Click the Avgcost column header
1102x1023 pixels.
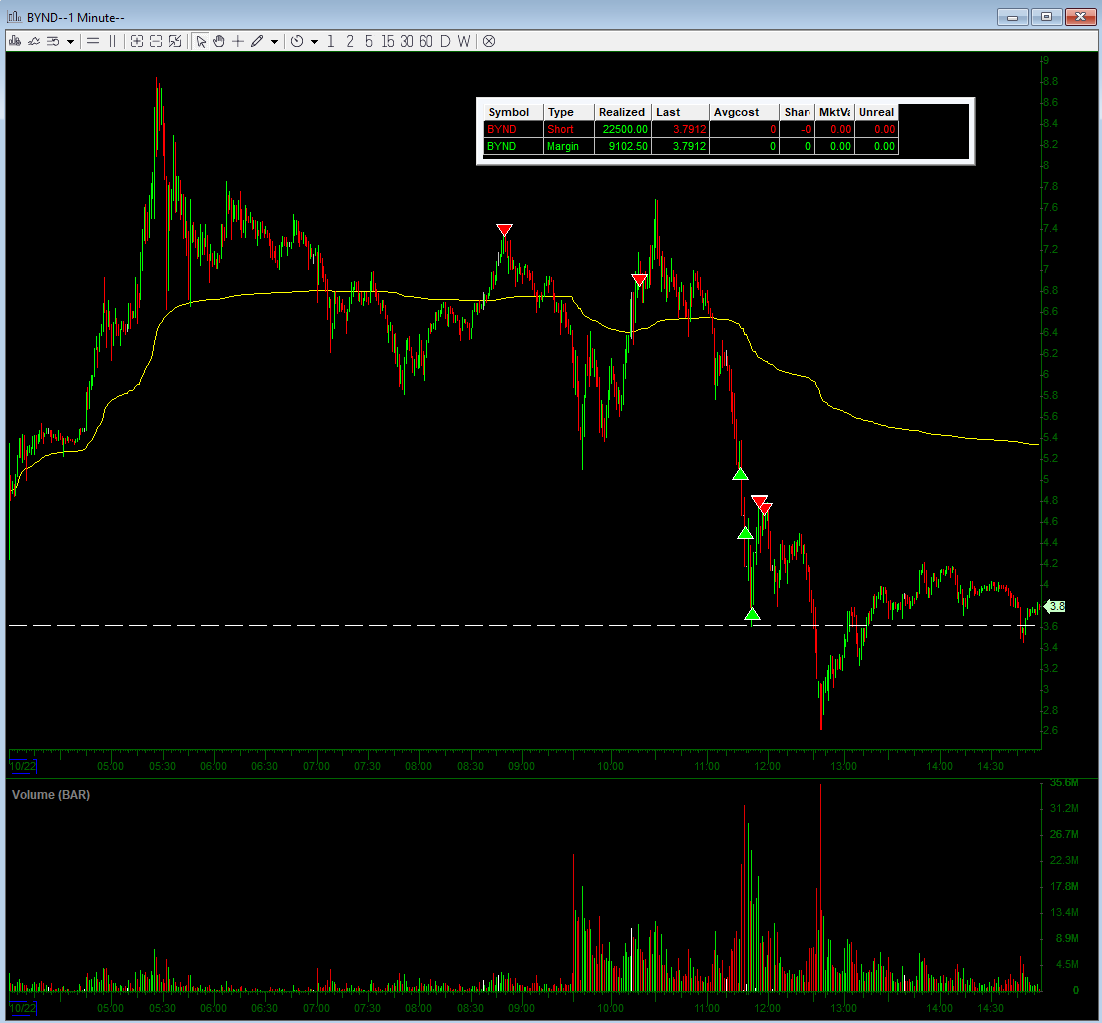coord(744,112)
